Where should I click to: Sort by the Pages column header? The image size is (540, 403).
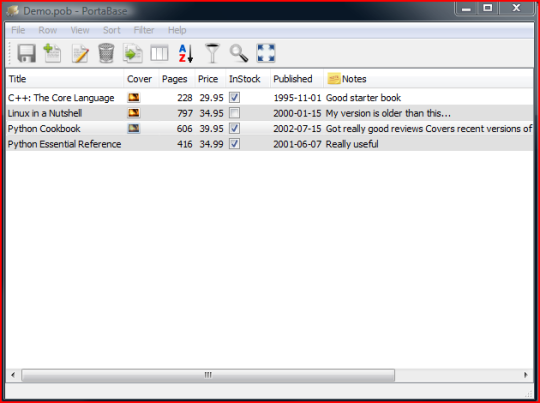177,79
